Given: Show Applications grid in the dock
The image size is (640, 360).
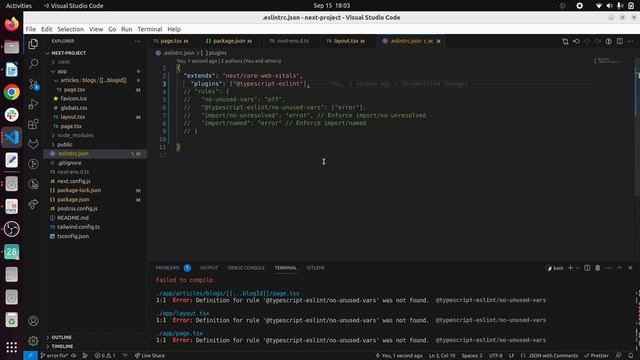Looking at the screenshot, I should (11, 347).
